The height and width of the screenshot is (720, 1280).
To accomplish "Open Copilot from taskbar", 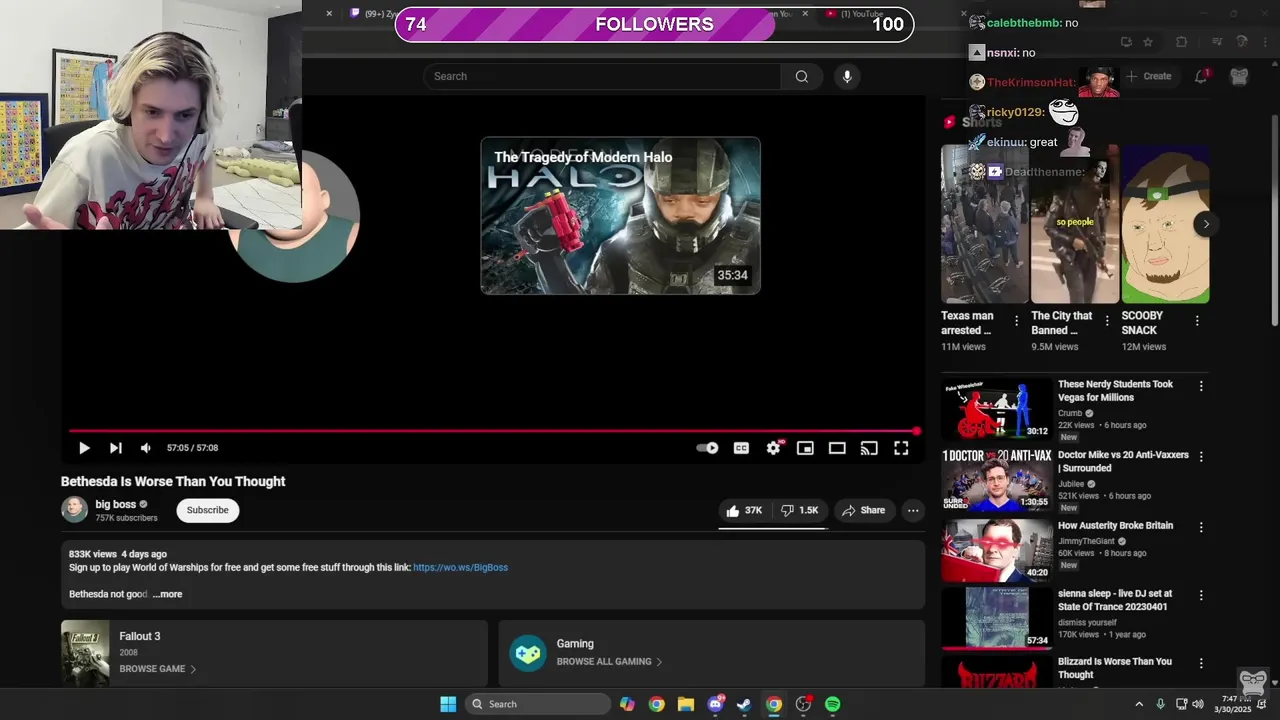I will click(x=627, y=704).
